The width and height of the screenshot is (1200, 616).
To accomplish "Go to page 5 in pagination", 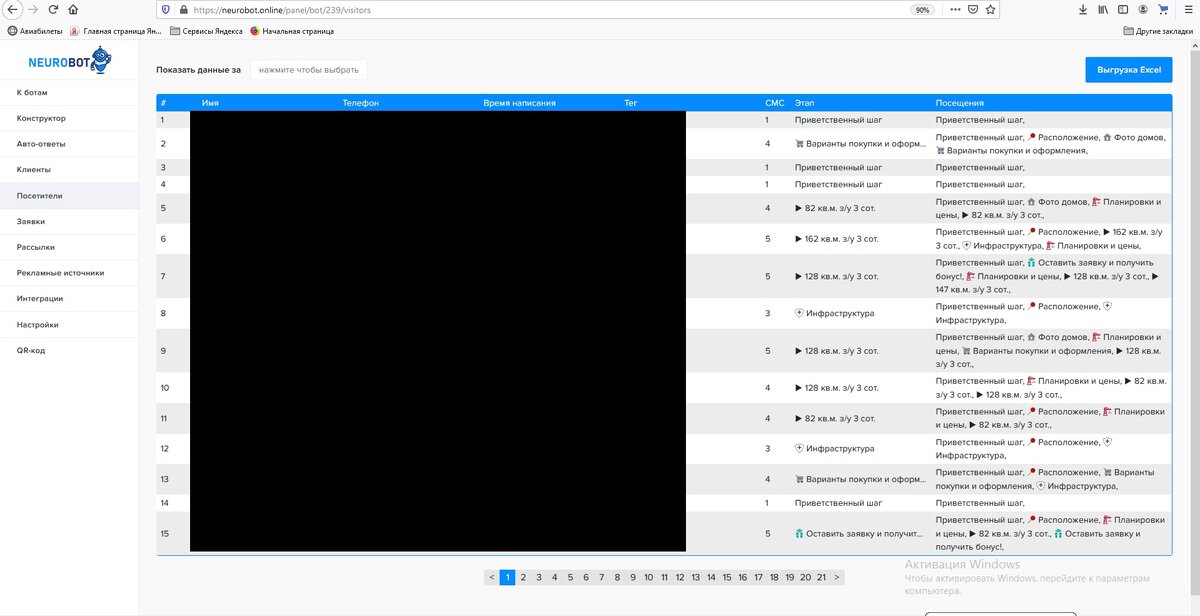I will point(570,577).
